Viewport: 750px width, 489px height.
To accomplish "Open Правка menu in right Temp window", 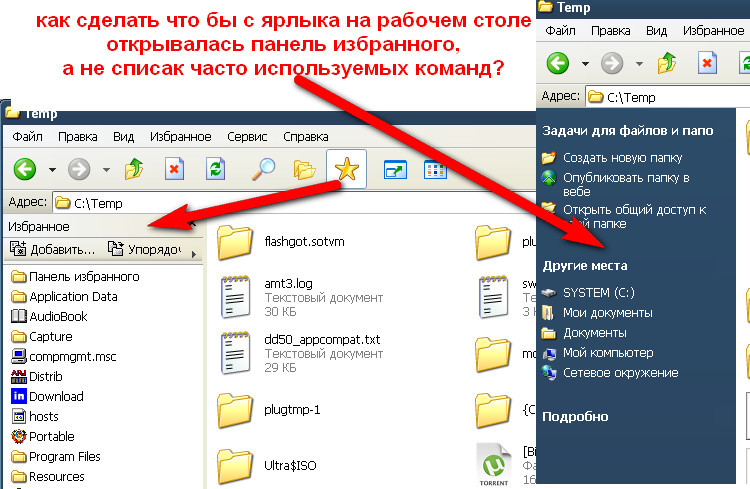I will 610,31.
